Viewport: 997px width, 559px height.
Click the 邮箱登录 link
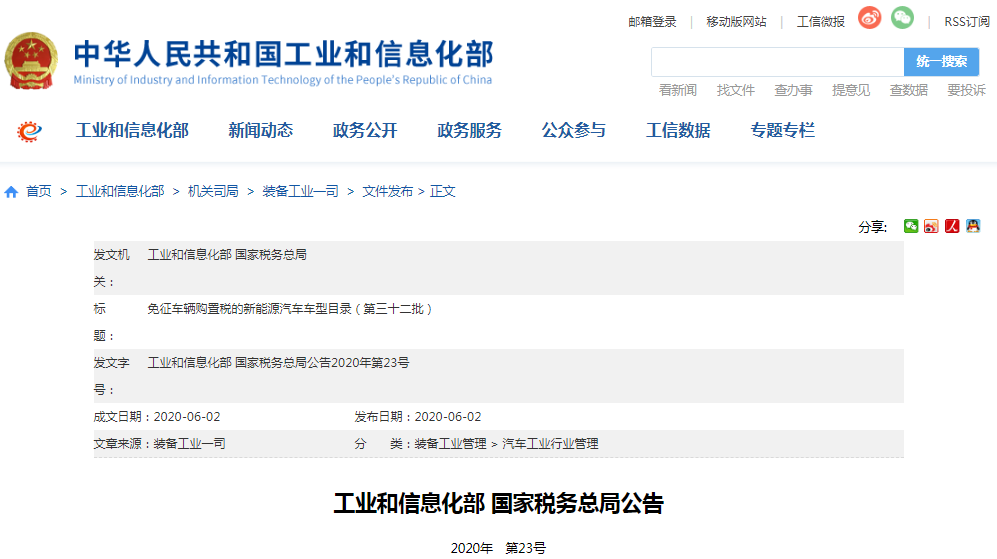tap(652, 21)
